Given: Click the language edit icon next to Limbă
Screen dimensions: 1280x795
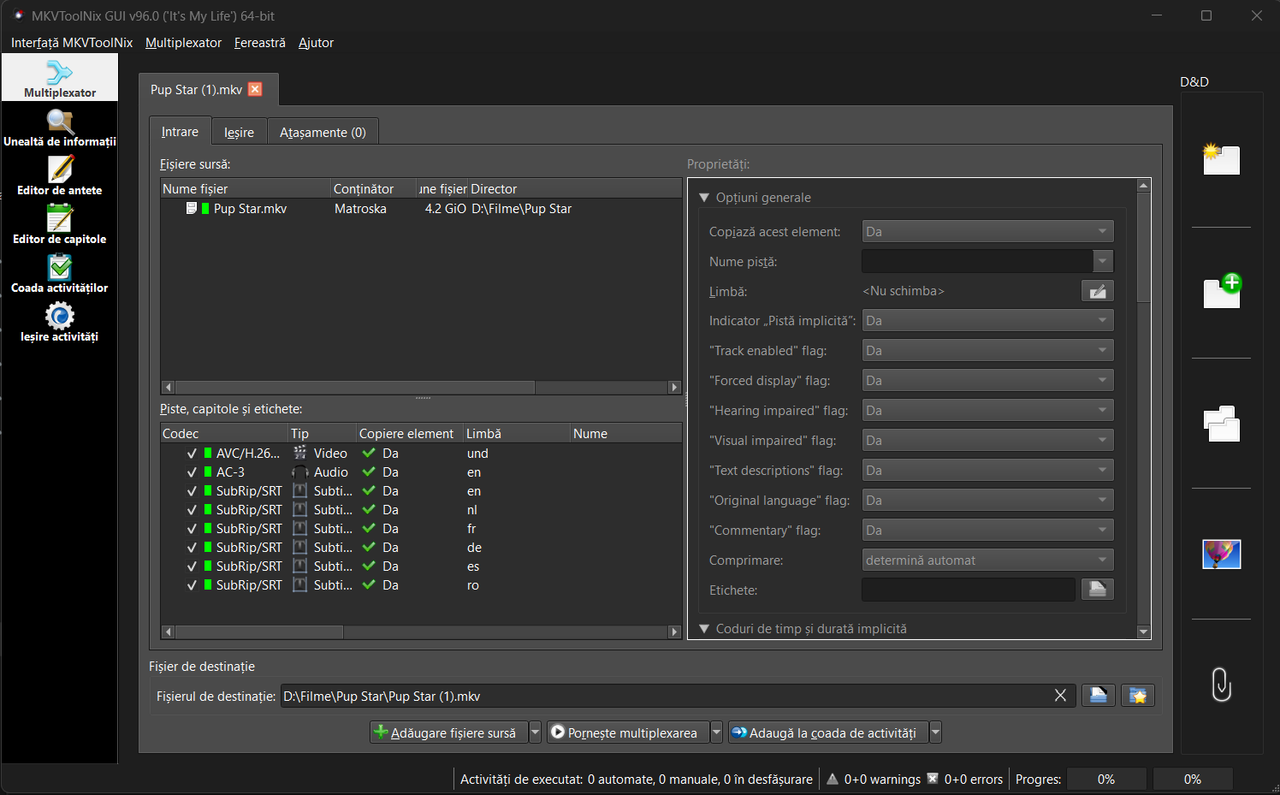Looking at the screenshot, I should coord(1097,291).
